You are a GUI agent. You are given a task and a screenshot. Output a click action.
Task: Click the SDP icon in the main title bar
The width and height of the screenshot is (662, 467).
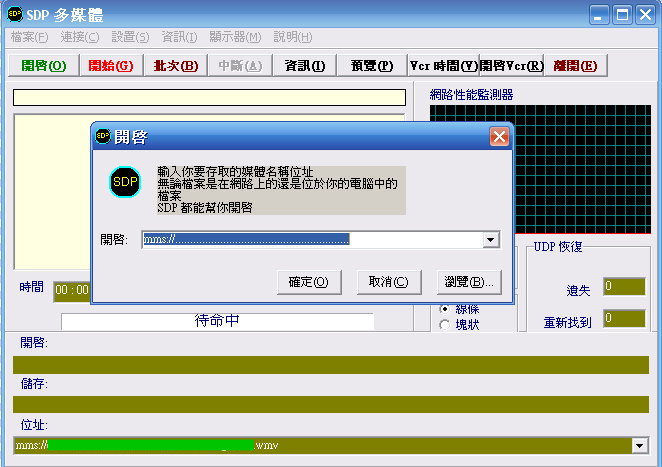15,14
